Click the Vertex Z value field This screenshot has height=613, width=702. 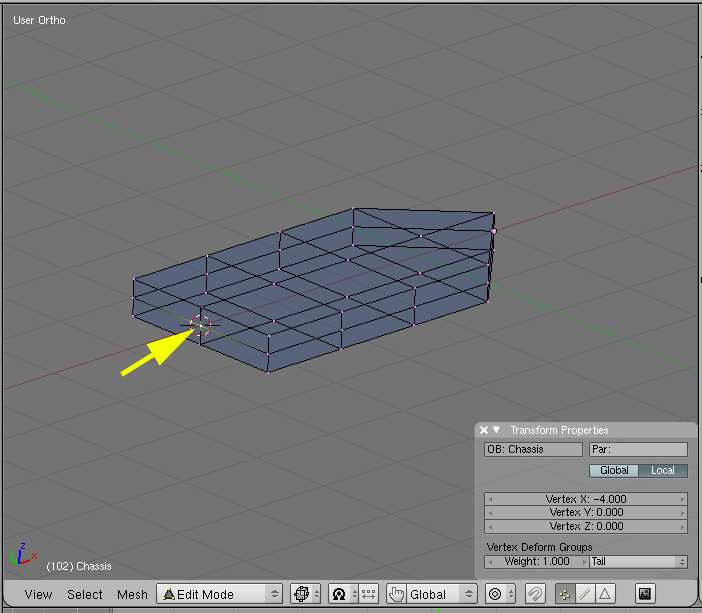pyautogui.click(x=586, y=526)
